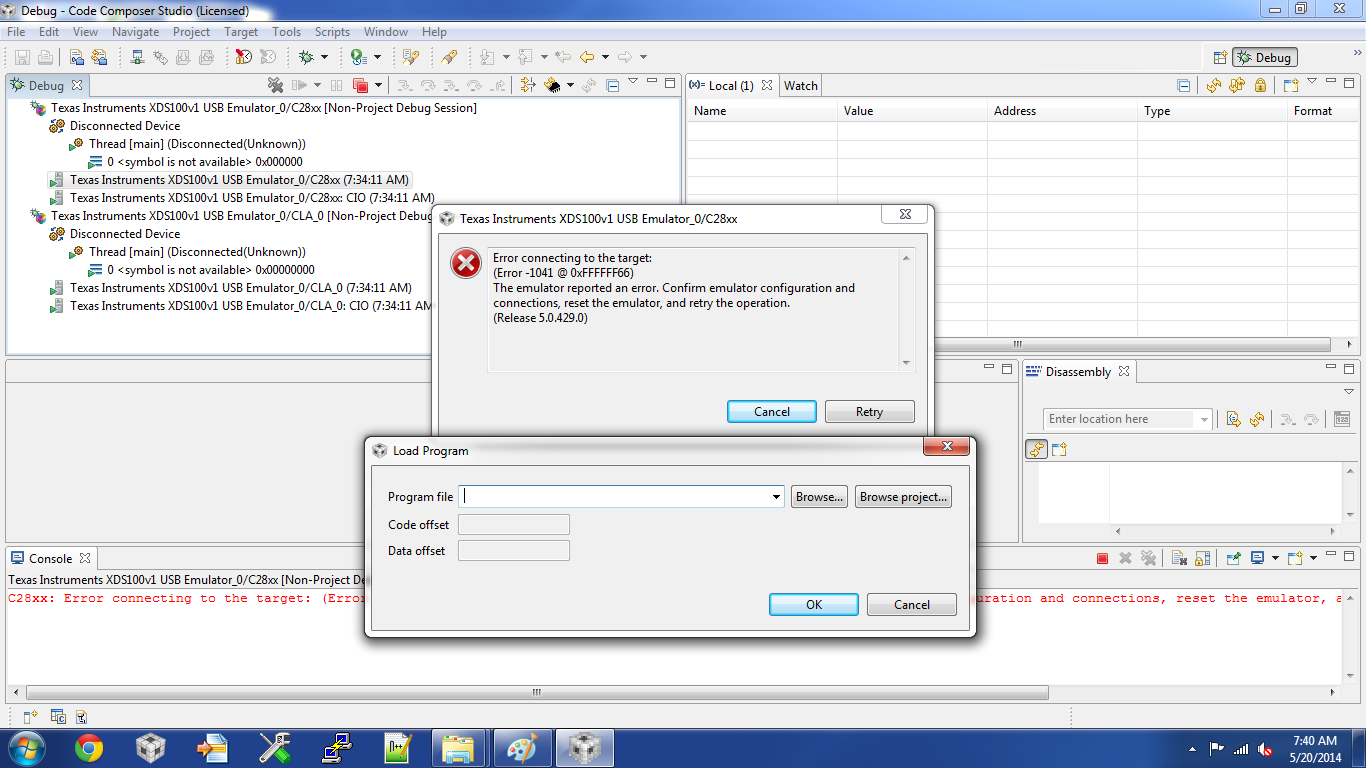Viewport: 1366px width, 768px height.
Task: Click Cancel in Load Program dialog
Action: click(912, 605)
